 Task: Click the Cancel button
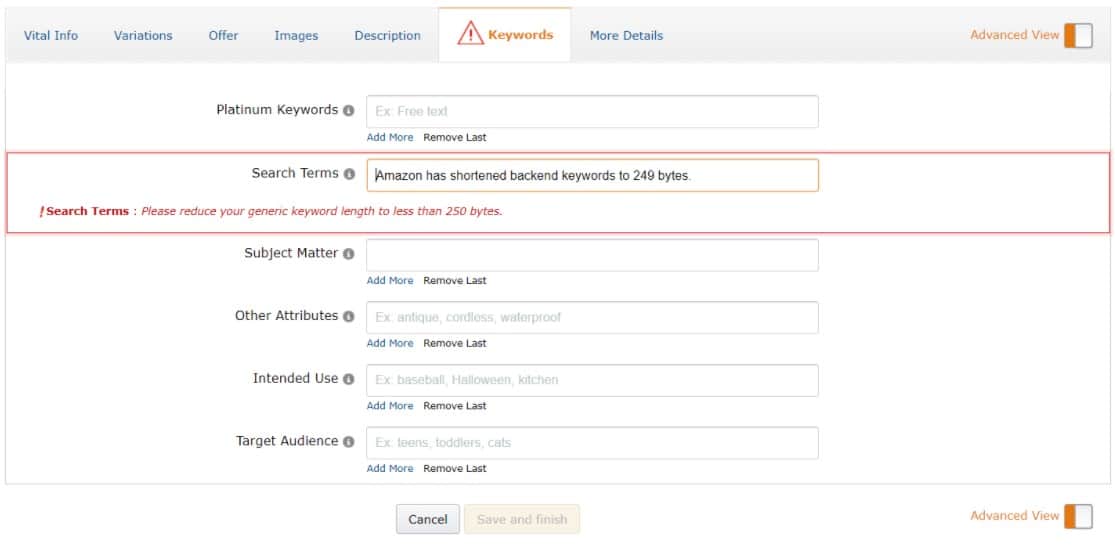point(428,519)
